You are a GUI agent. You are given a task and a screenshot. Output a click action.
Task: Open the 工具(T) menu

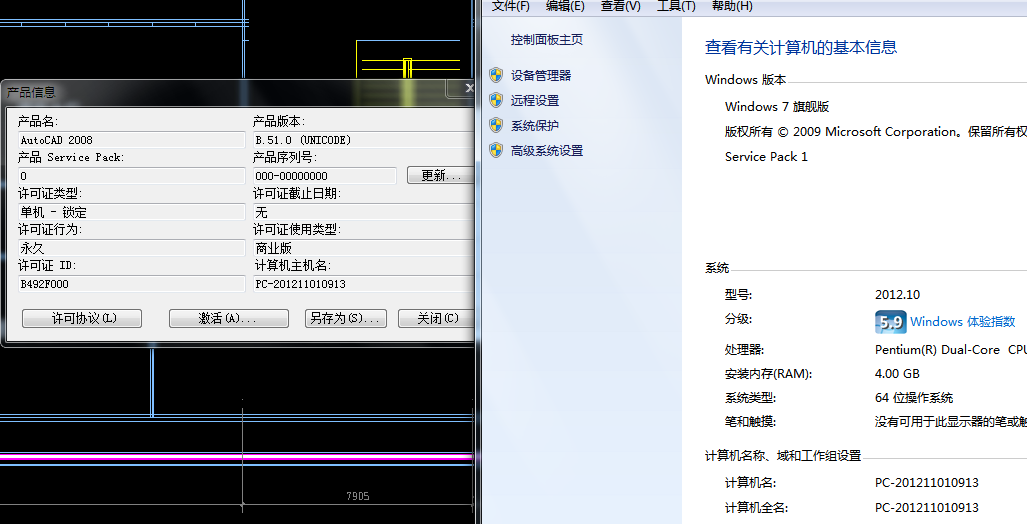(x=677, y=6)
